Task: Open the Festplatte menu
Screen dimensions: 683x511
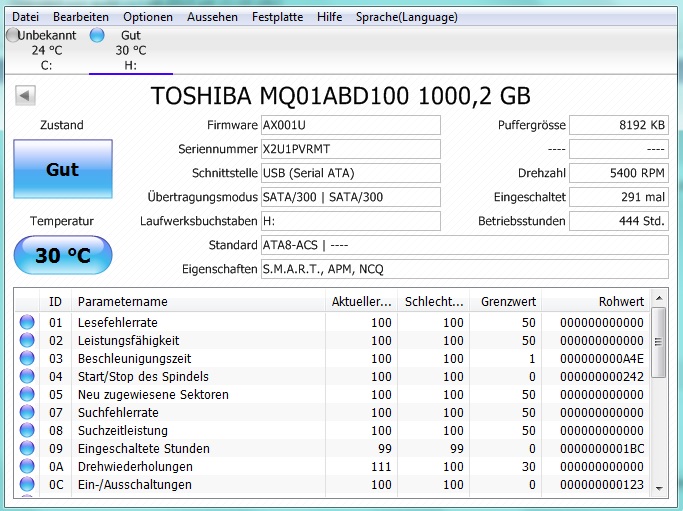Action: [x=277, y=17]
